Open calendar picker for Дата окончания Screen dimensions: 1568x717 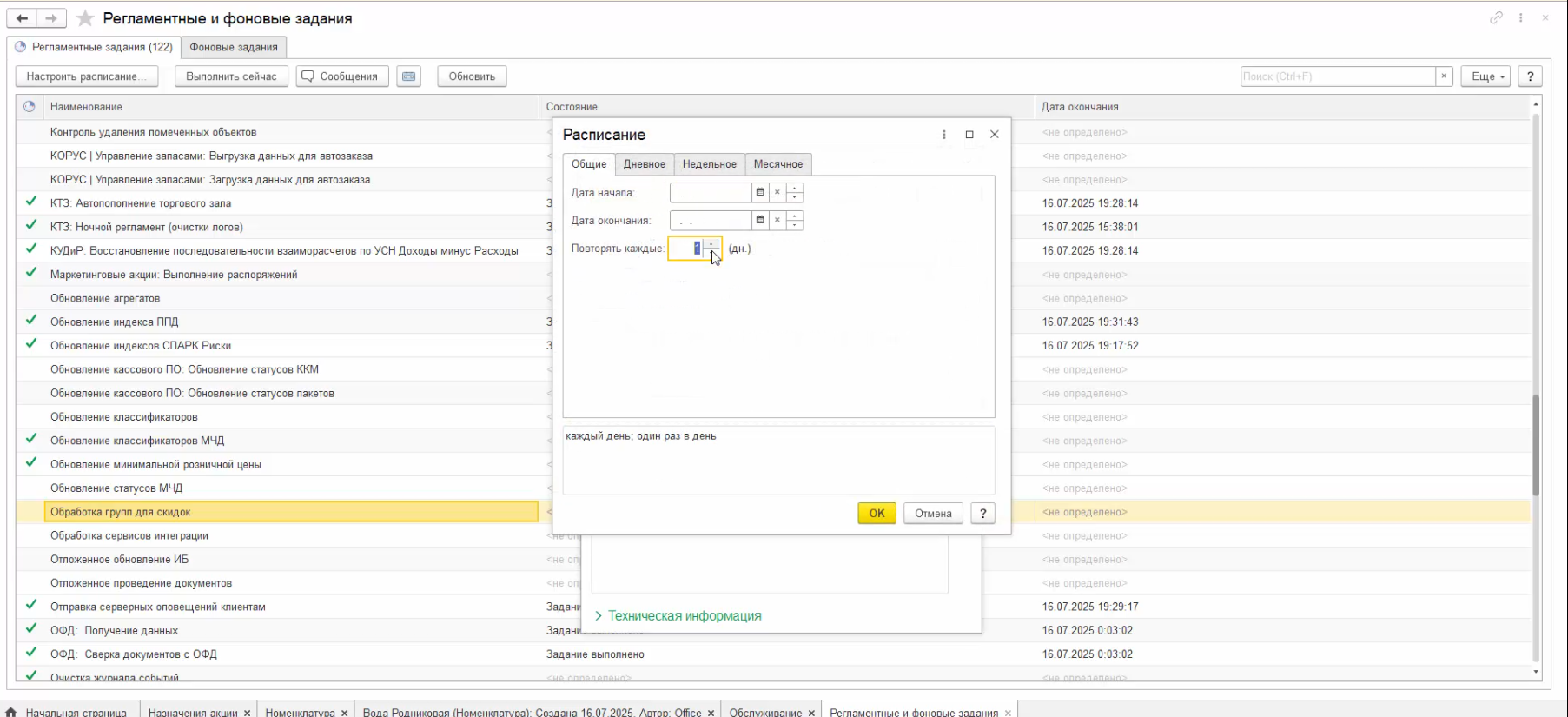760,221
